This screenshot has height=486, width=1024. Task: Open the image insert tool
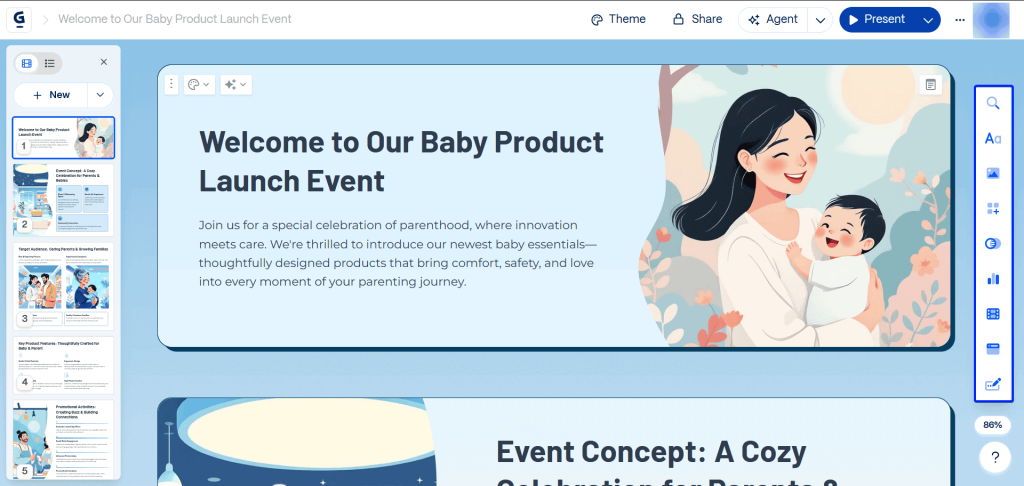click(993, 174)
